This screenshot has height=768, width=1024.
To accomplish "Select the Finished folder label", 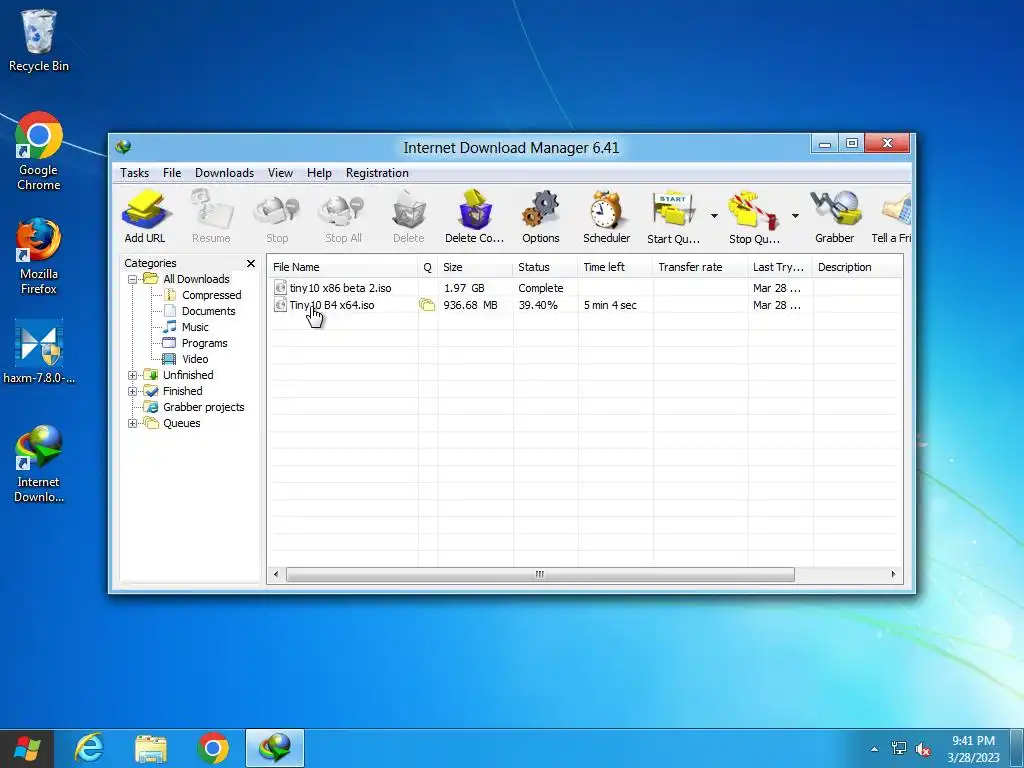I will tap(182, 391).
